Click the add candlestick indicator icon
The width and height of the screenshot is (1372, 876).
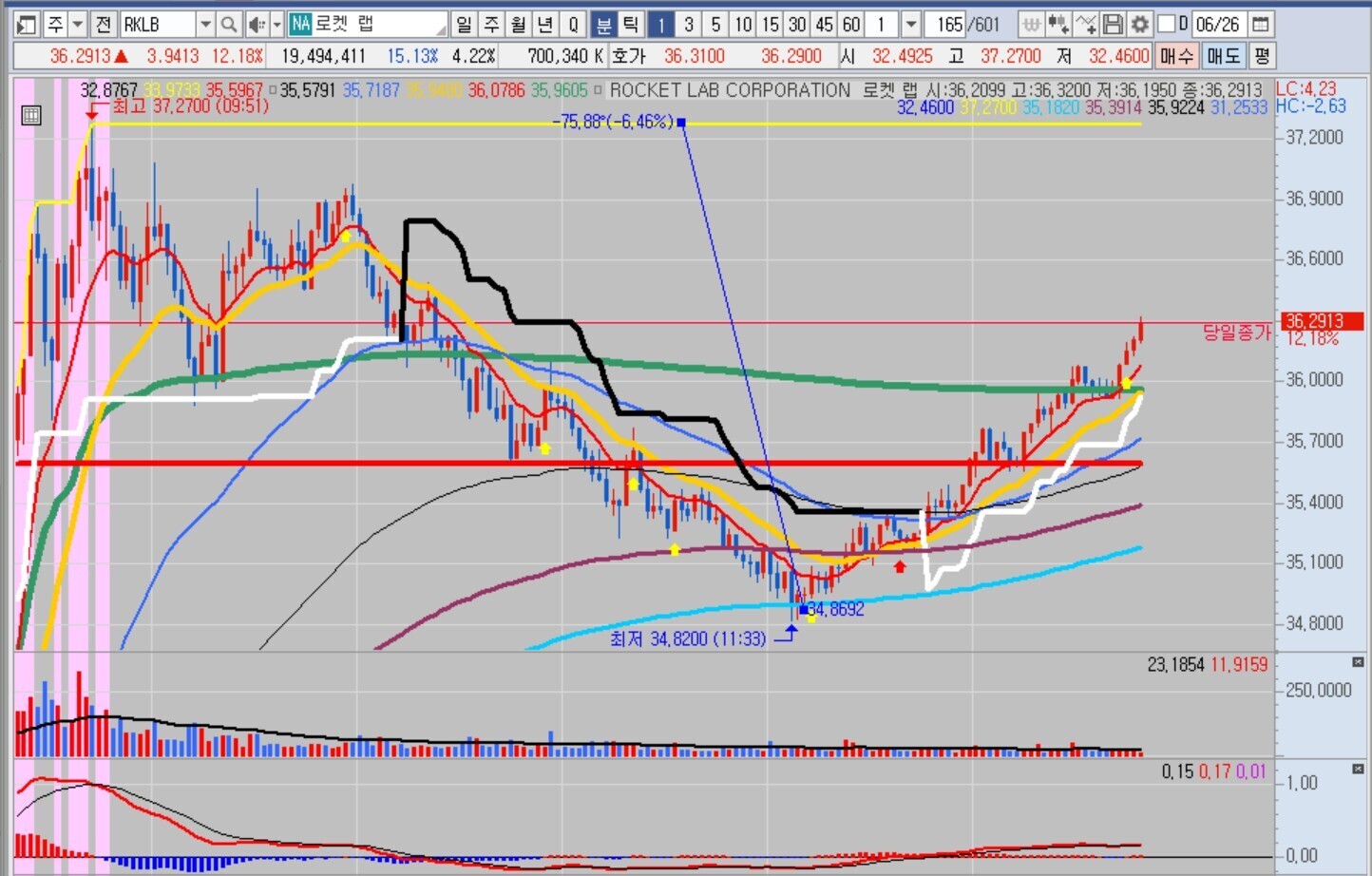1058,25
